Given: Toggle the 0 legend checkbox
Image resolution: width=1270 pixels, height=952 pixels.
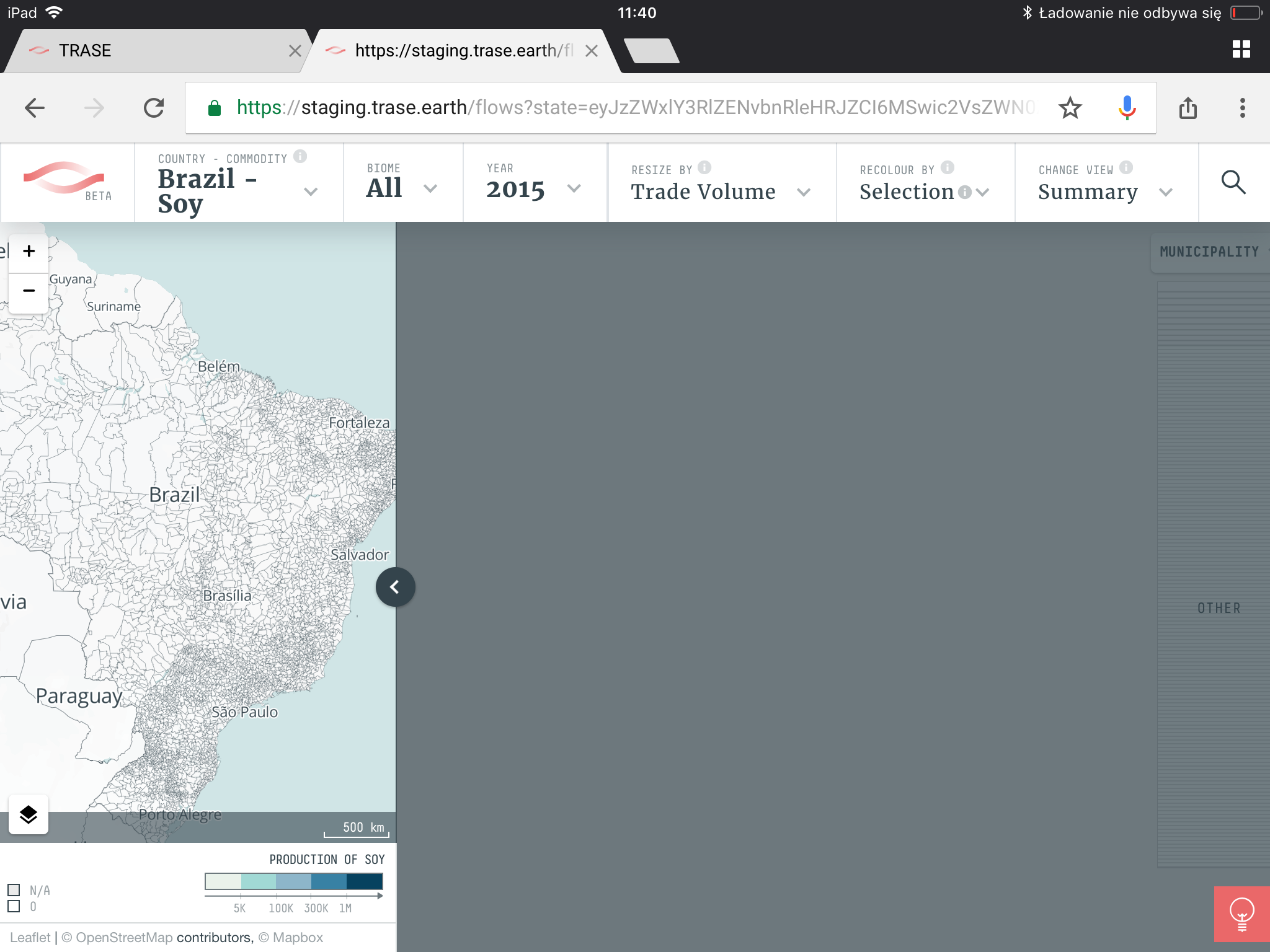Looking at the screenshot, I should [x=14, y=906].
